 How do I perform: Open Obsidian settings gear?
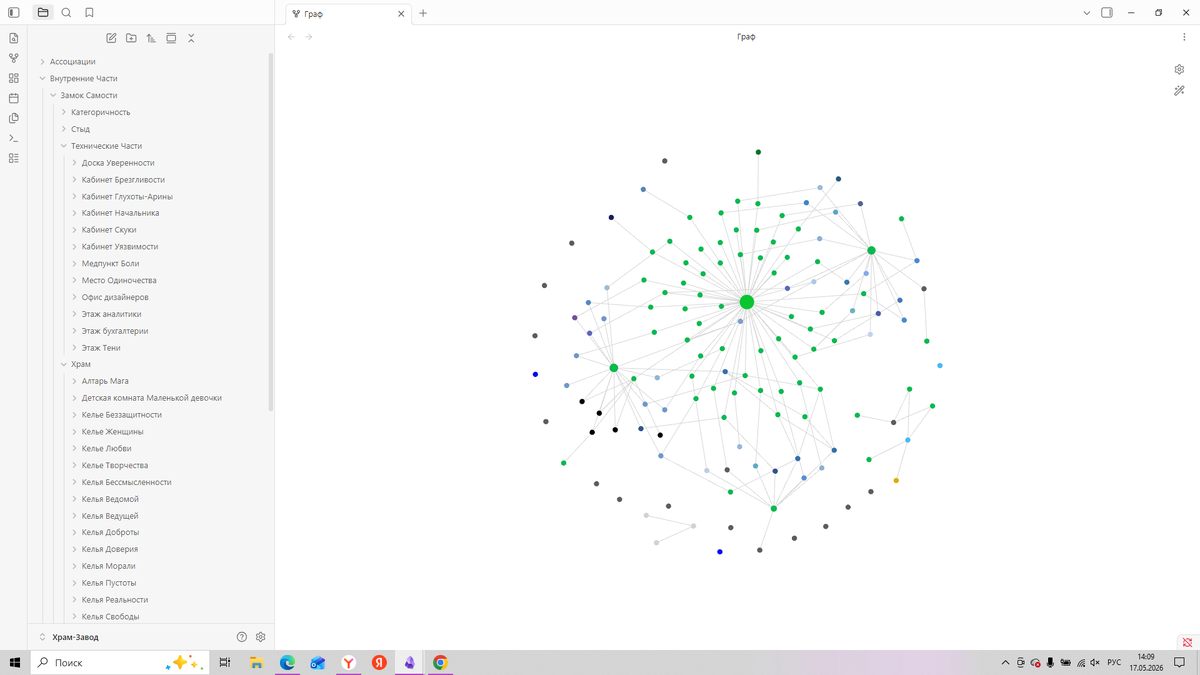(261, 637)
